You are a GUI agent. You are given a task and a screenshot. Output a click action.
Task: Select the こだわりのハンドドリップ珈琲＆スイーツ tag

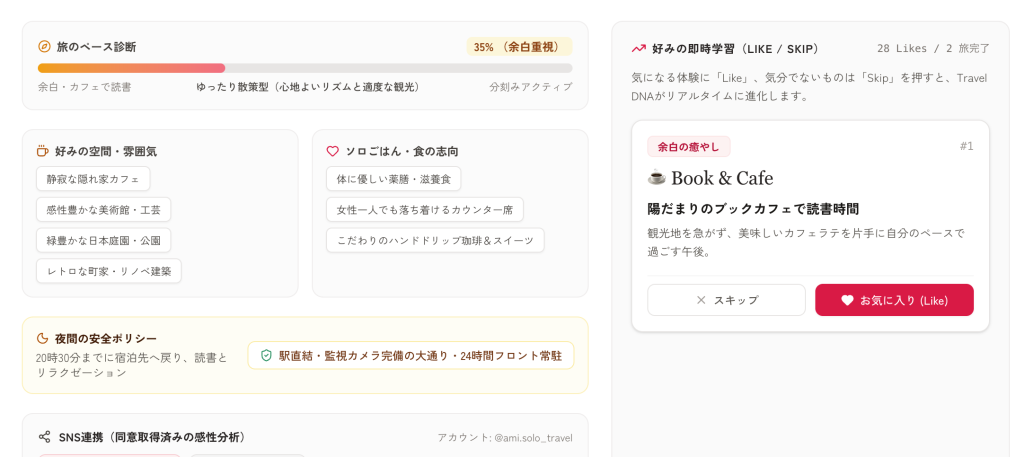point(435,240)
